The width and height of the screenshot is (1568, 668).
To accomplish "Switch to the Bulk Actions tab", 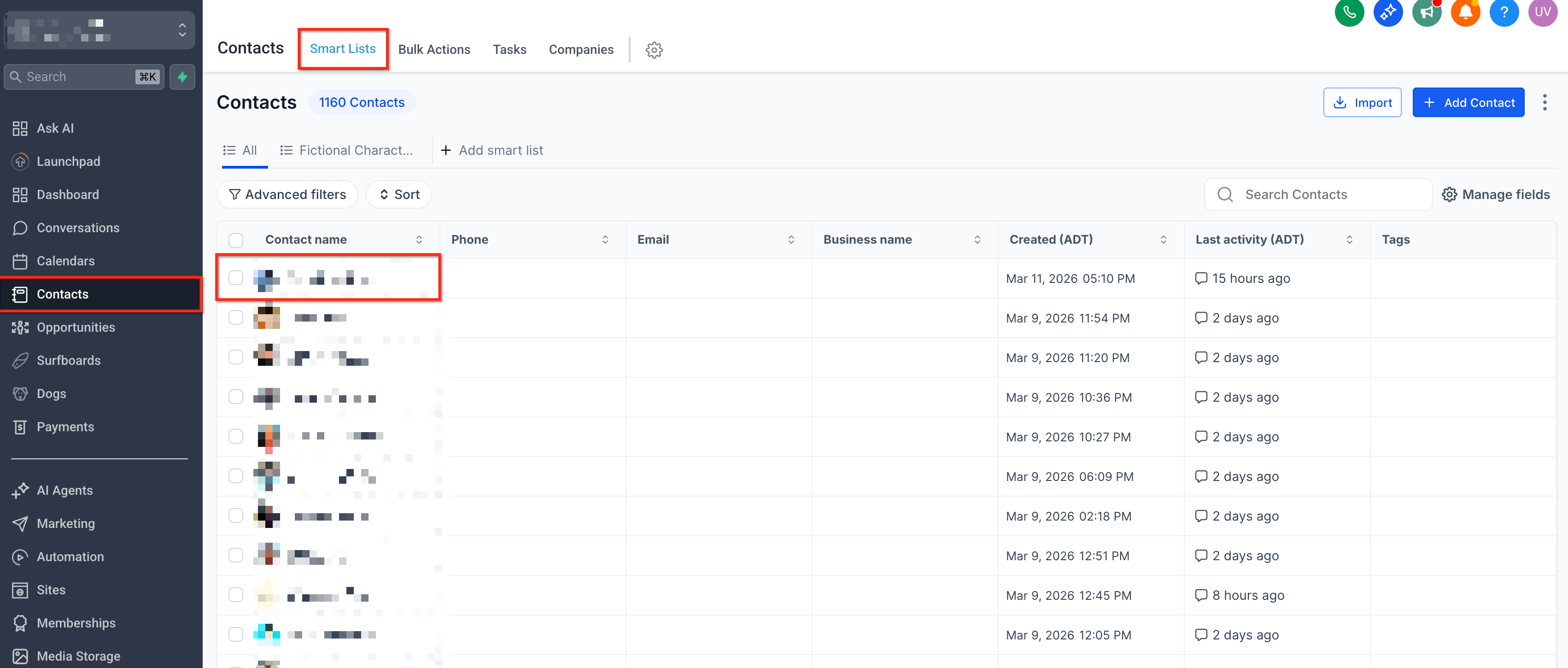I will coord(434,49).
